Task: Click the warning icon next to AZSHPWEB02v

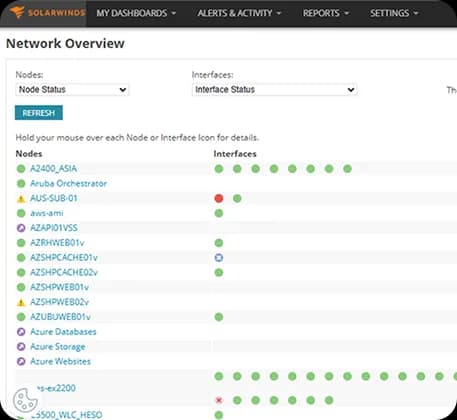Action: 21,302
